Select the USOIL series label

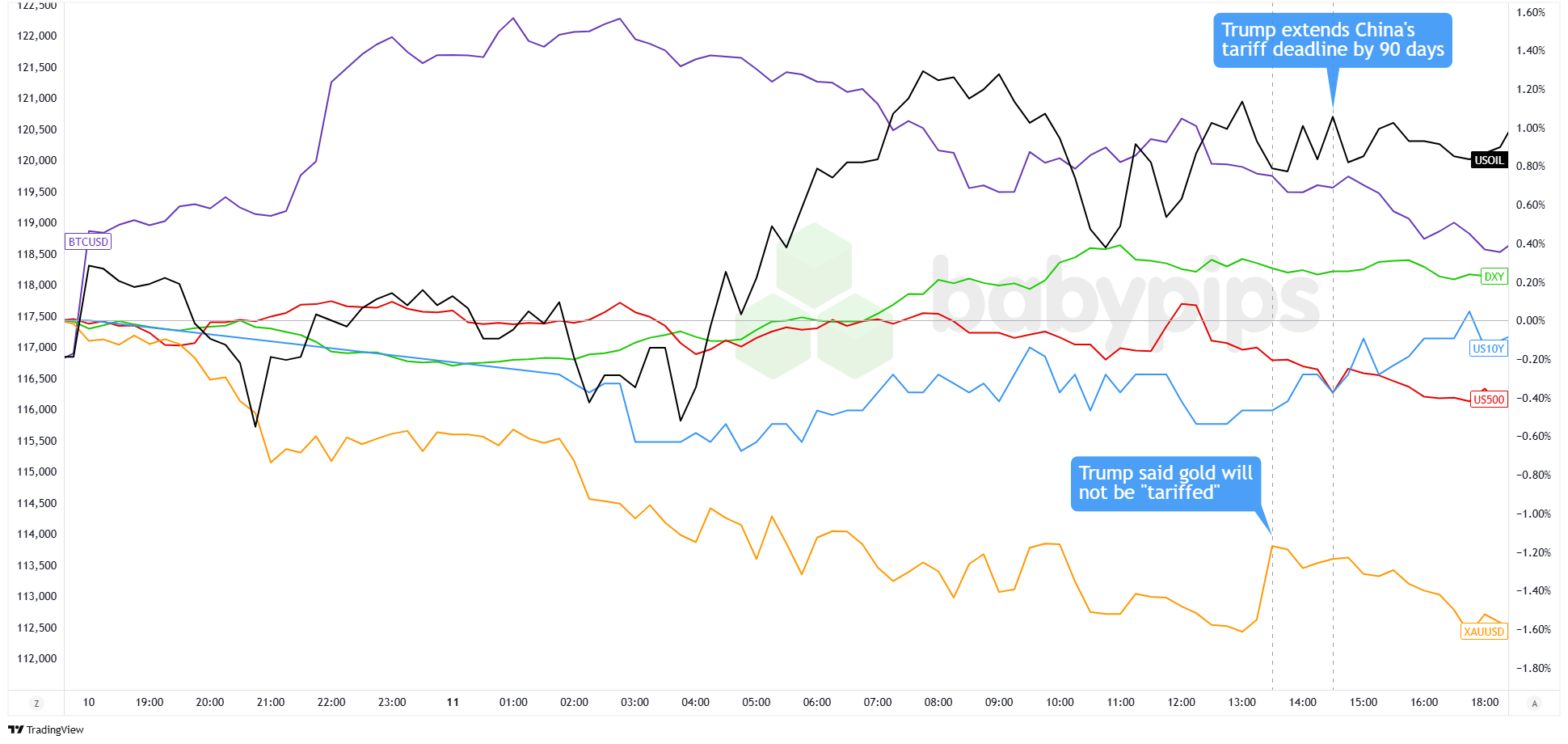click(1489, 160)
